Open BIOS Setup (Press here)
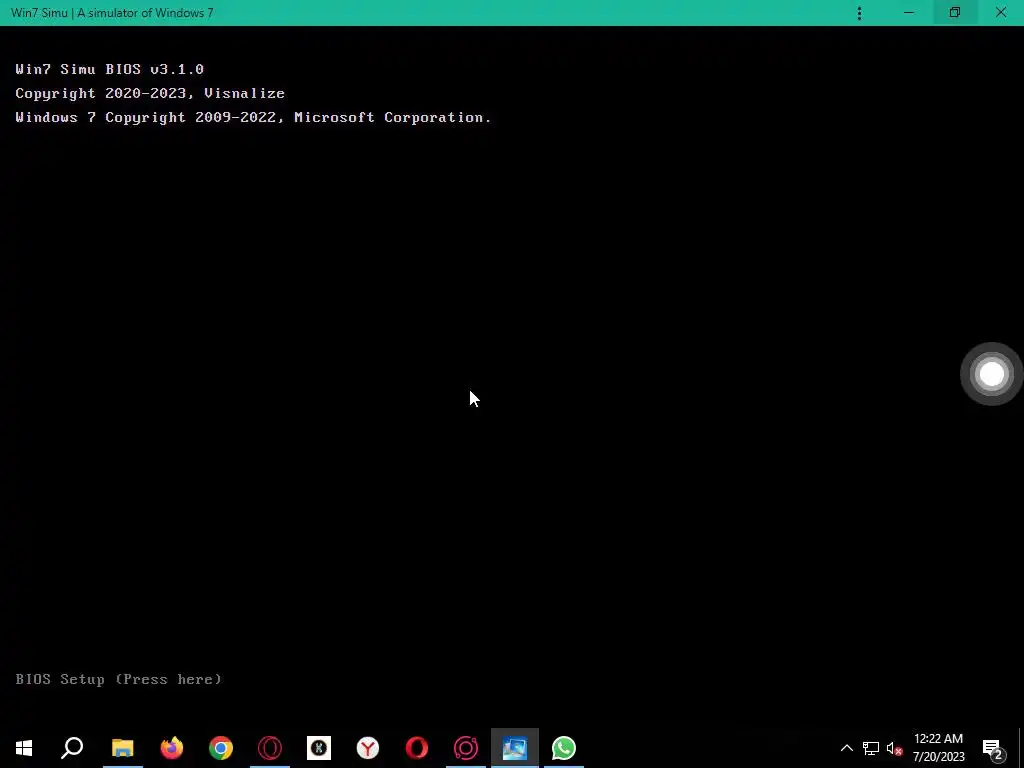 pos(119,679)
